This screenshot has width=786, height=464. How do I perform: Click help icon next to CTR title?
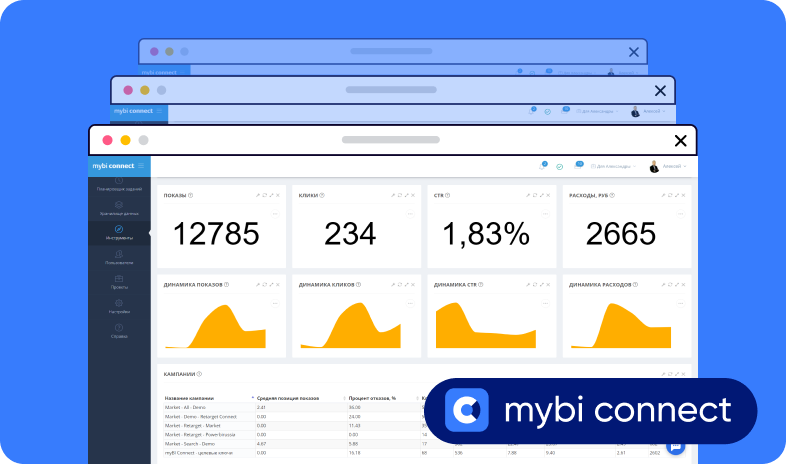tap(448, 195)
